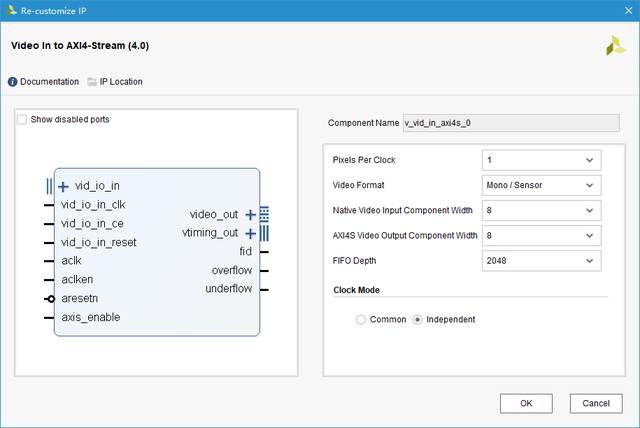Viewport: 640px width, 428px height.
Task: Click the Xilinx logo in dialog header
Action: click(x=616, y=46)
